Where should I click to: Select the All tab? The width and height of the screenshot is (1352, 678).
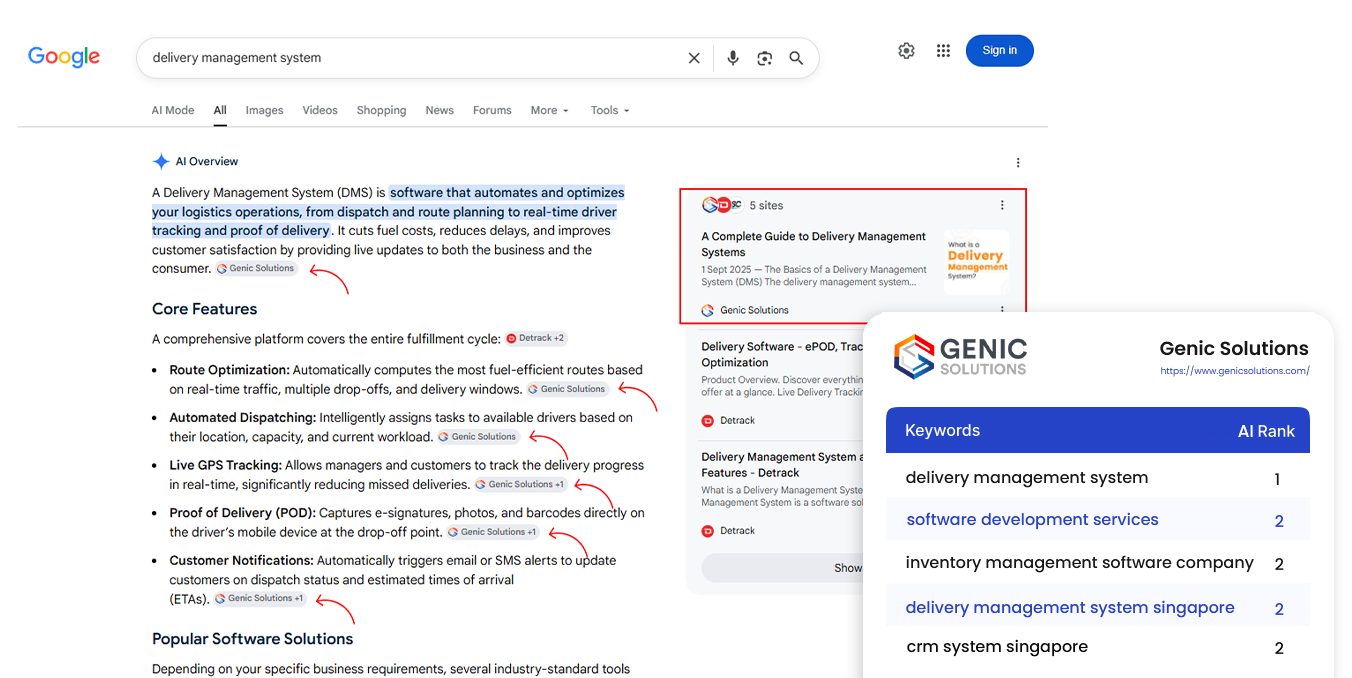click(x=220, y=110)
